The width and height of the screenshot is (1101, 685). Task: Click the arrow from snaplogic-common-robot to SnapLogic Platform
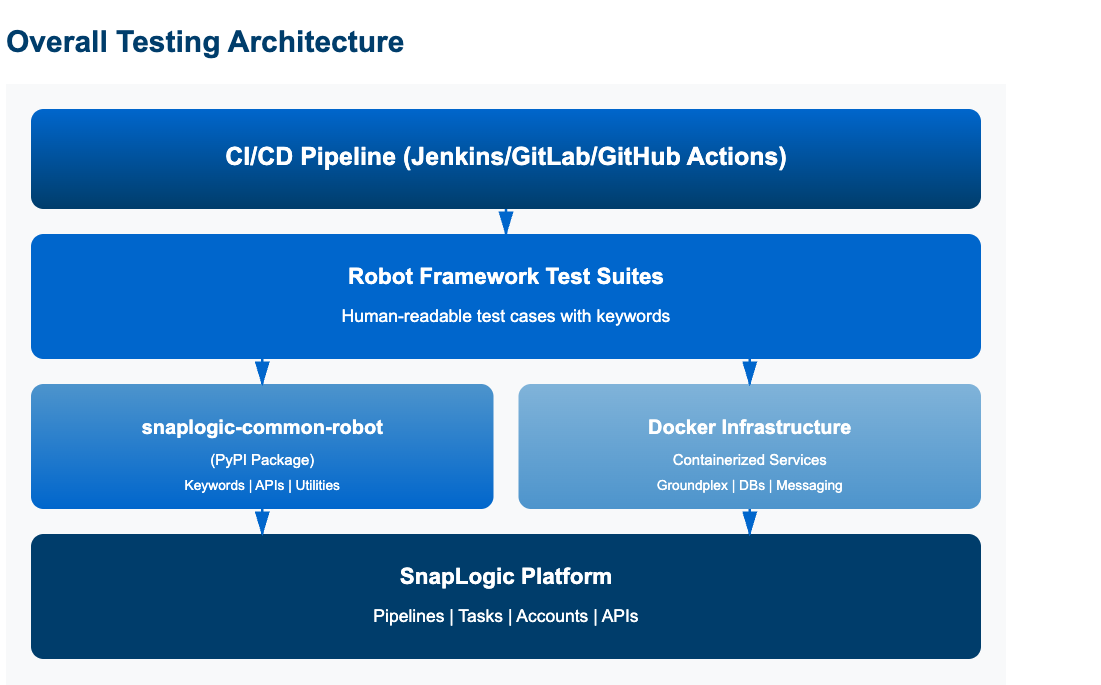click(262, 521)
